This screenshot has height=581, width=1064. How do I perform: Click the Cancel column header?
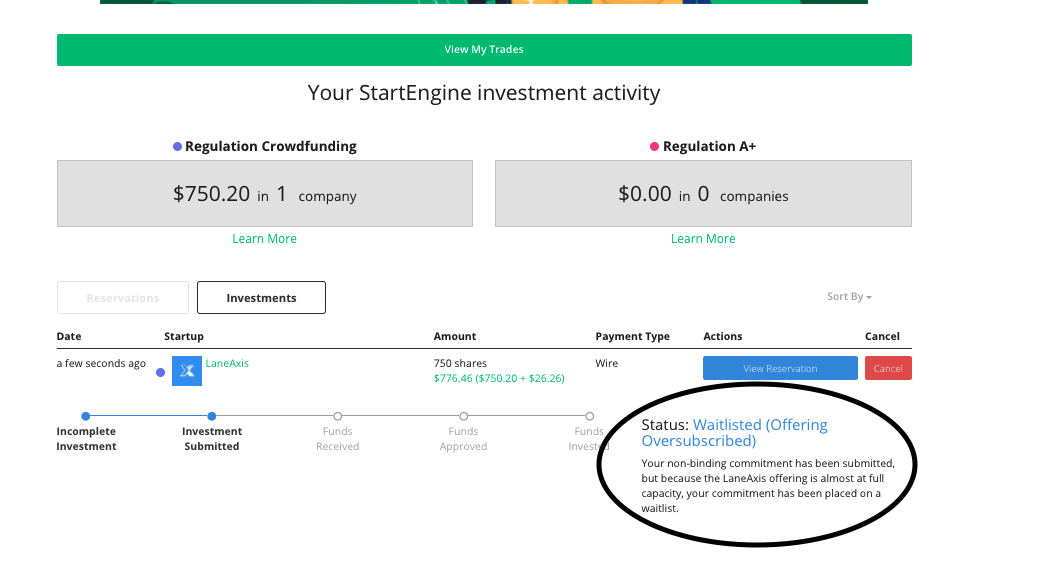point(882,336)
